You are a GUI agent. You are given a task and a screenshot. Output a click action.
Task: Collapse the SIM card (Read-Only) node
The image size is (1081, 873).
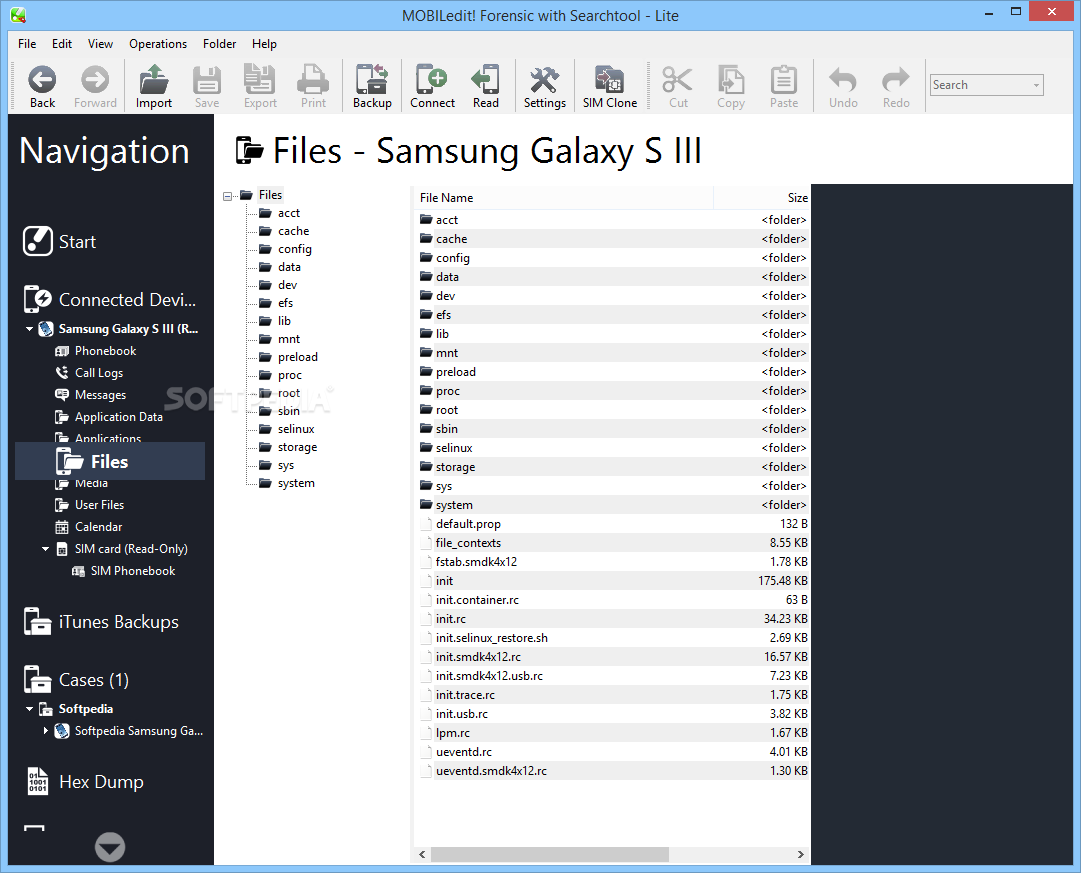[46, 549]
